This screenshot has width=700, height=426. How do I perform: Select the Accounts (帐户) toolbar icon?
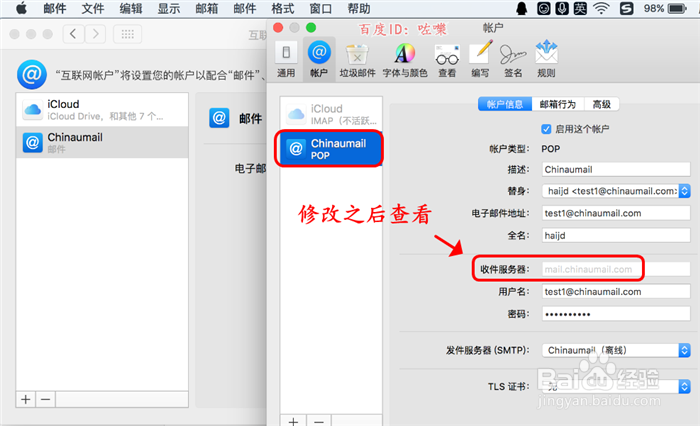coord(319,59)
